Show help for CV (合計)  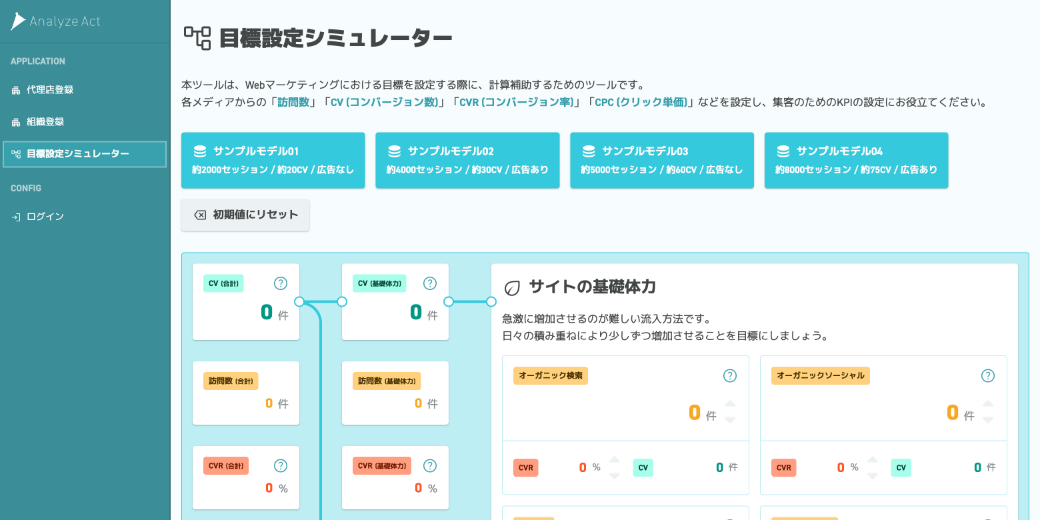[x=281, y=283]
